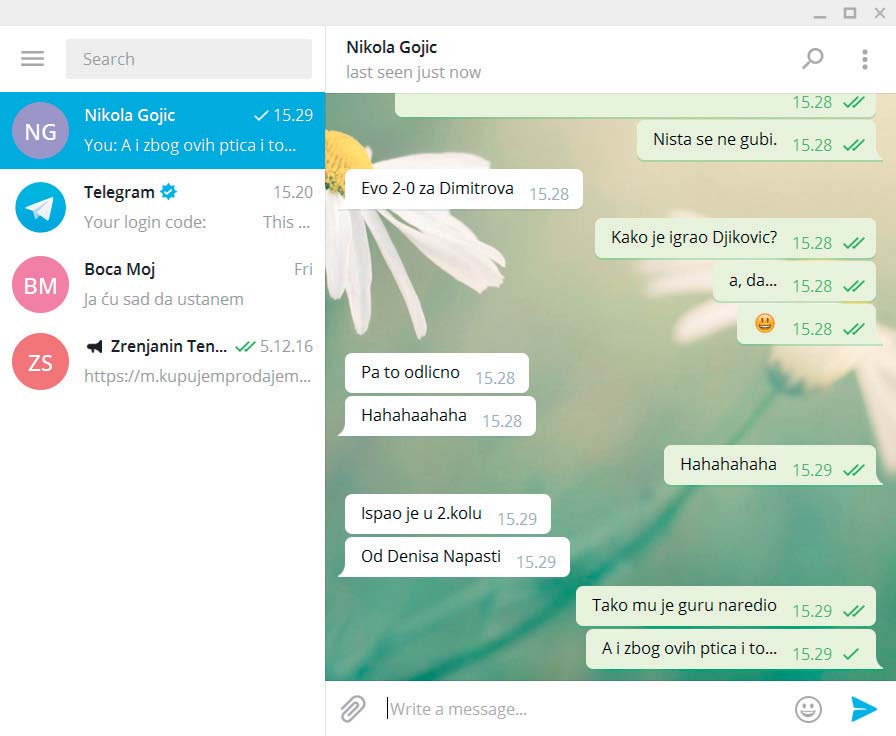Select the Nikola Gojic chat

[x=162, y=130]
